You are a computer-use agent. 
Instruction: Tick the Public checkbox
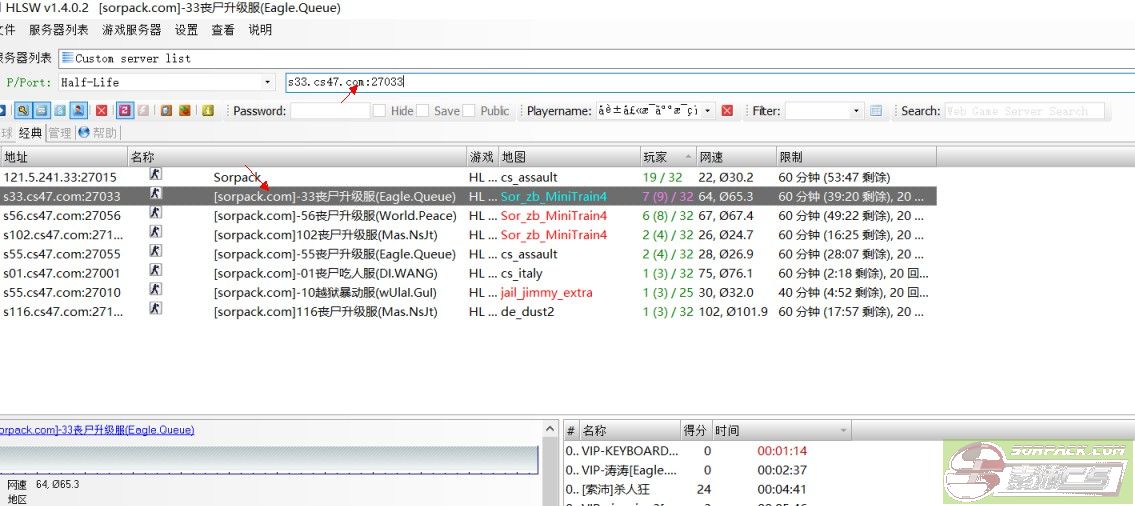click(468, 111)
